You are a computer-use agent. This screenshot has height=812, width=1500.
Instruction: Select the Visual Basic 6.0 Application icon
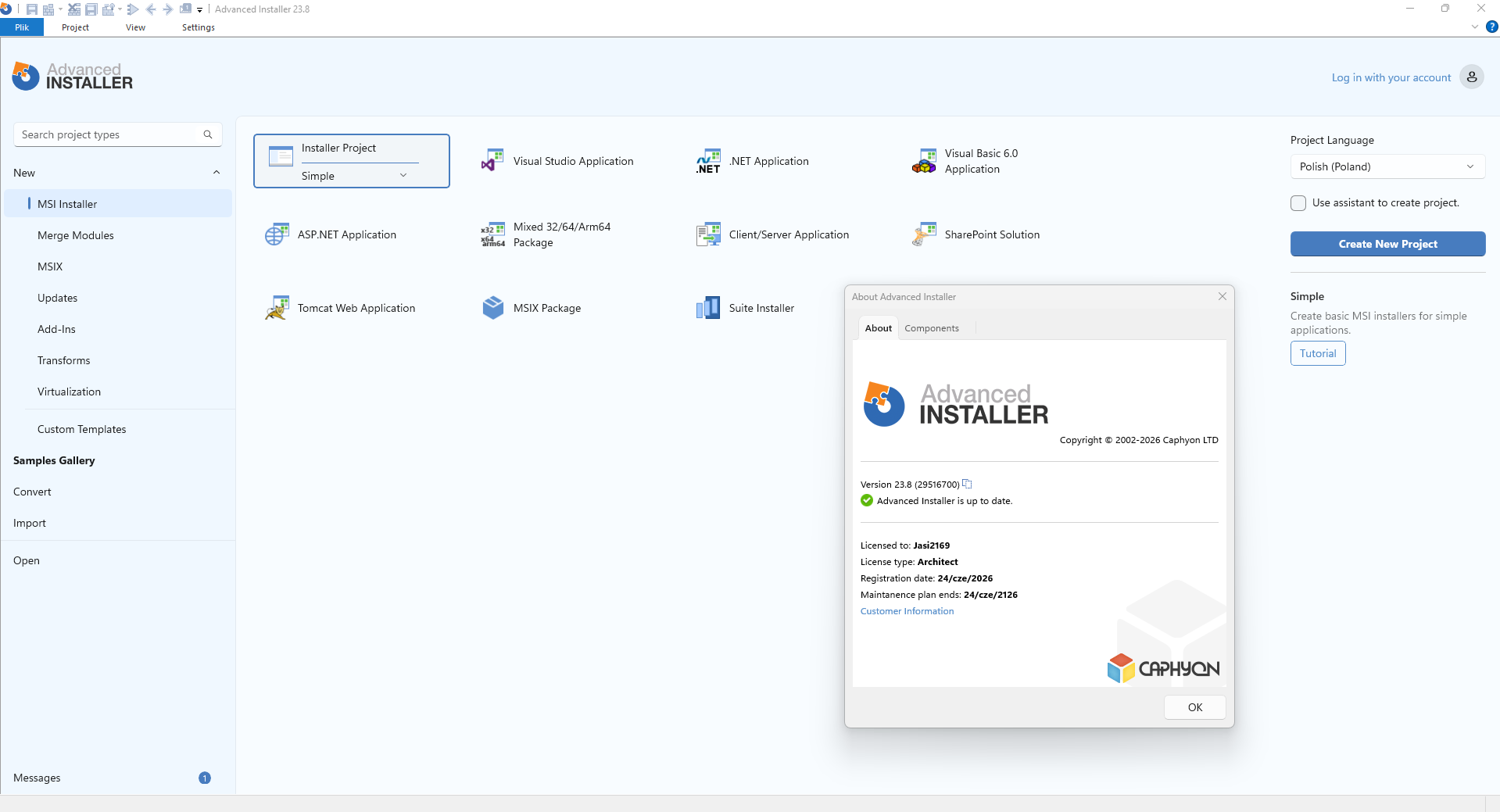(924, 161)
